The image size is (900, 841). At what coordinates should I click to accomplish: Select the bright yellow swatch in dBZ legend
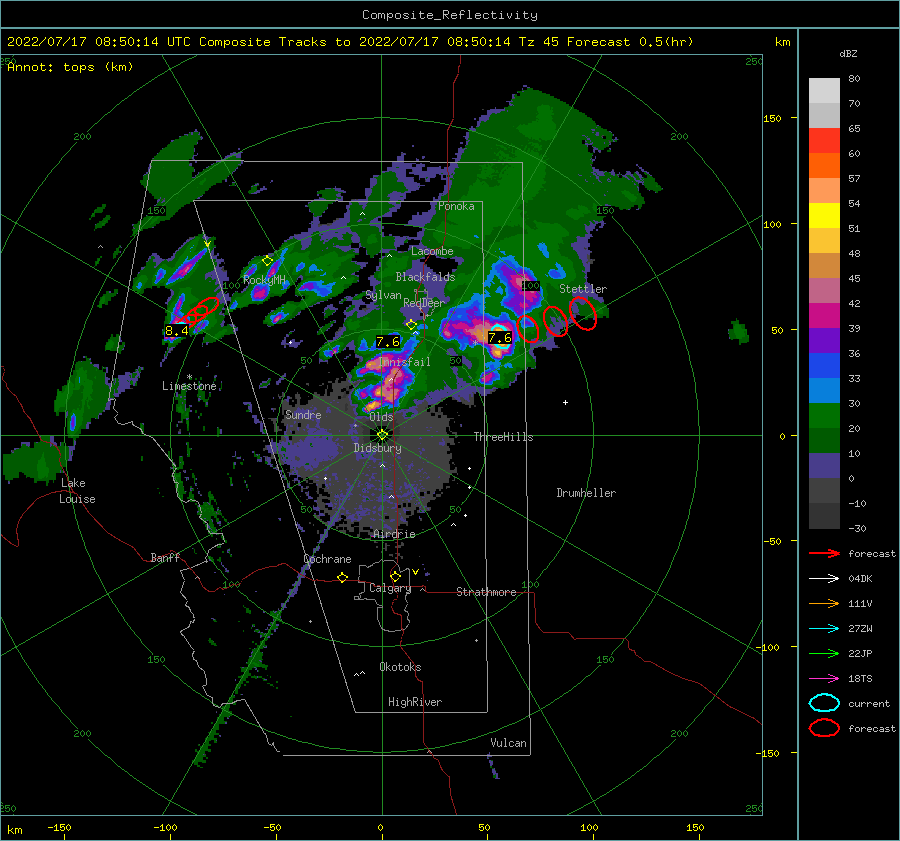(x=824, y=216)
